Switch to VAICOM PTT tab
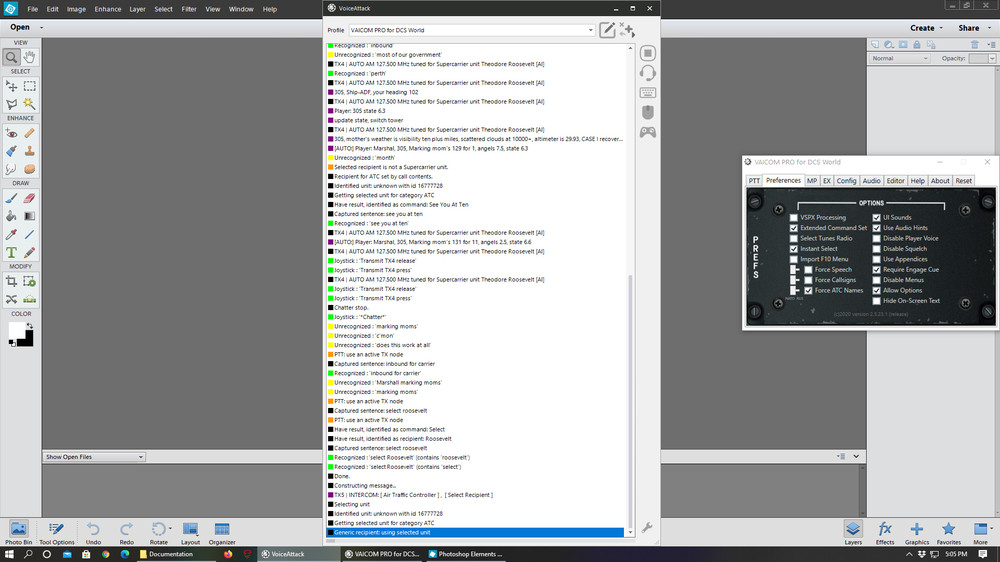Screen dimensions: 1000x562 click(x=754, y=181)
